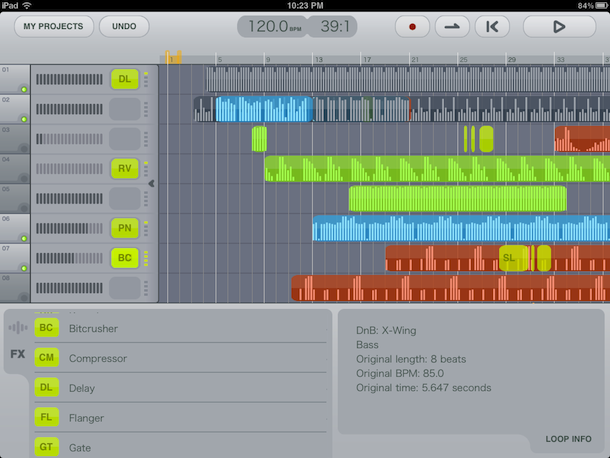Viewport: 610px width, 458px height.
Task: Open the PN effect on track 06
Action: tap(125, 229)
